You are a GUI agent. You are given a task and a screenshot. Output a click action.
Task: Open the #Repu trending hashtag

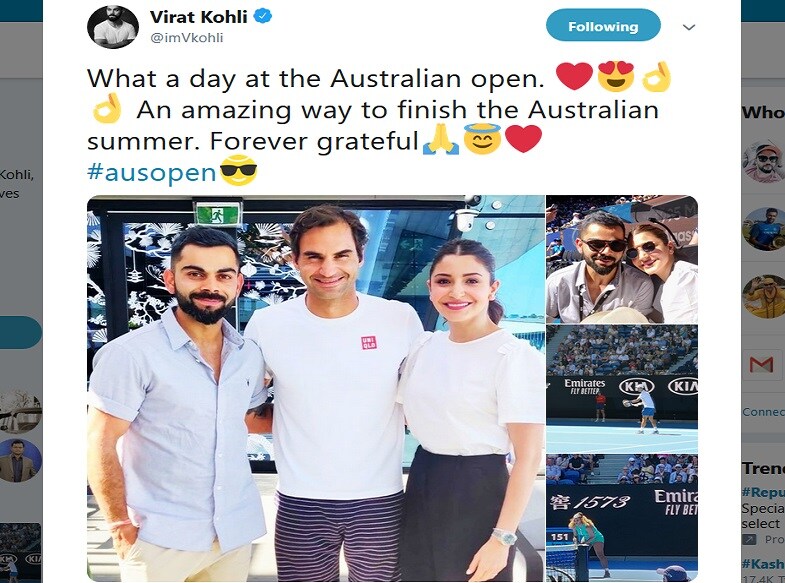(763, 492)
